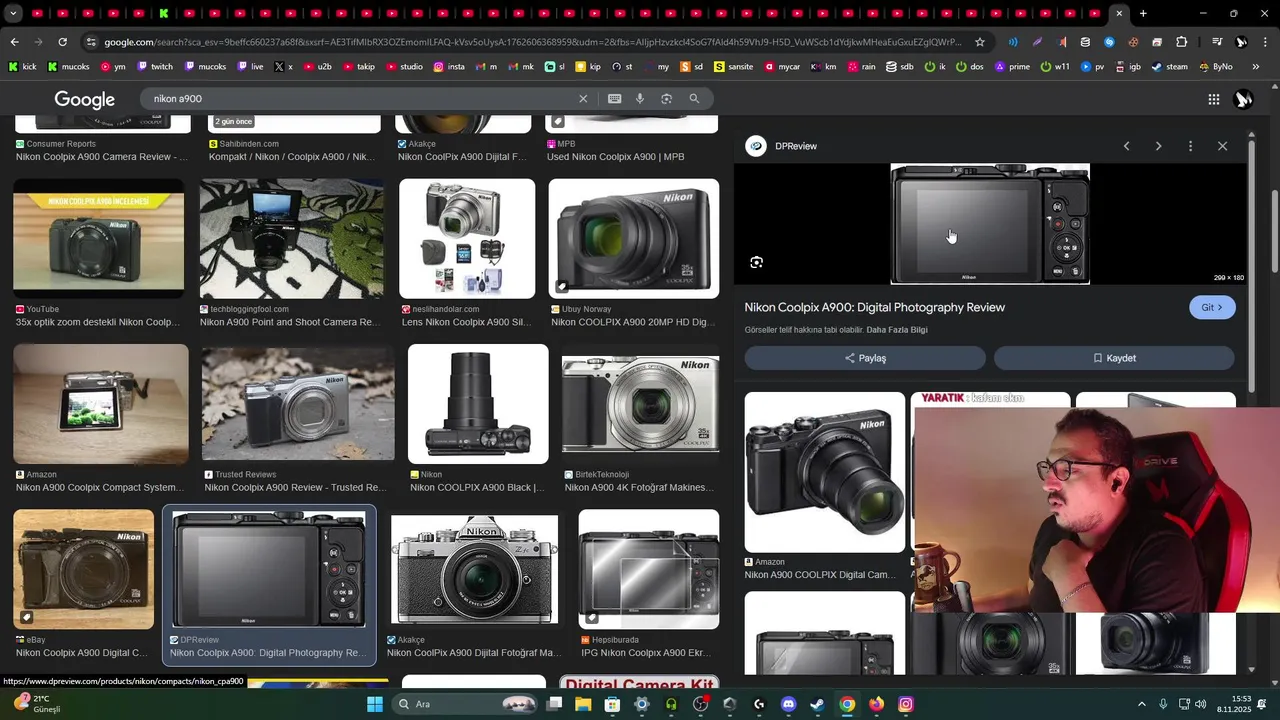Viewport: 1280px width, 720px height.
Task: Open the weather widget showing 21°C
Action: 38,704
